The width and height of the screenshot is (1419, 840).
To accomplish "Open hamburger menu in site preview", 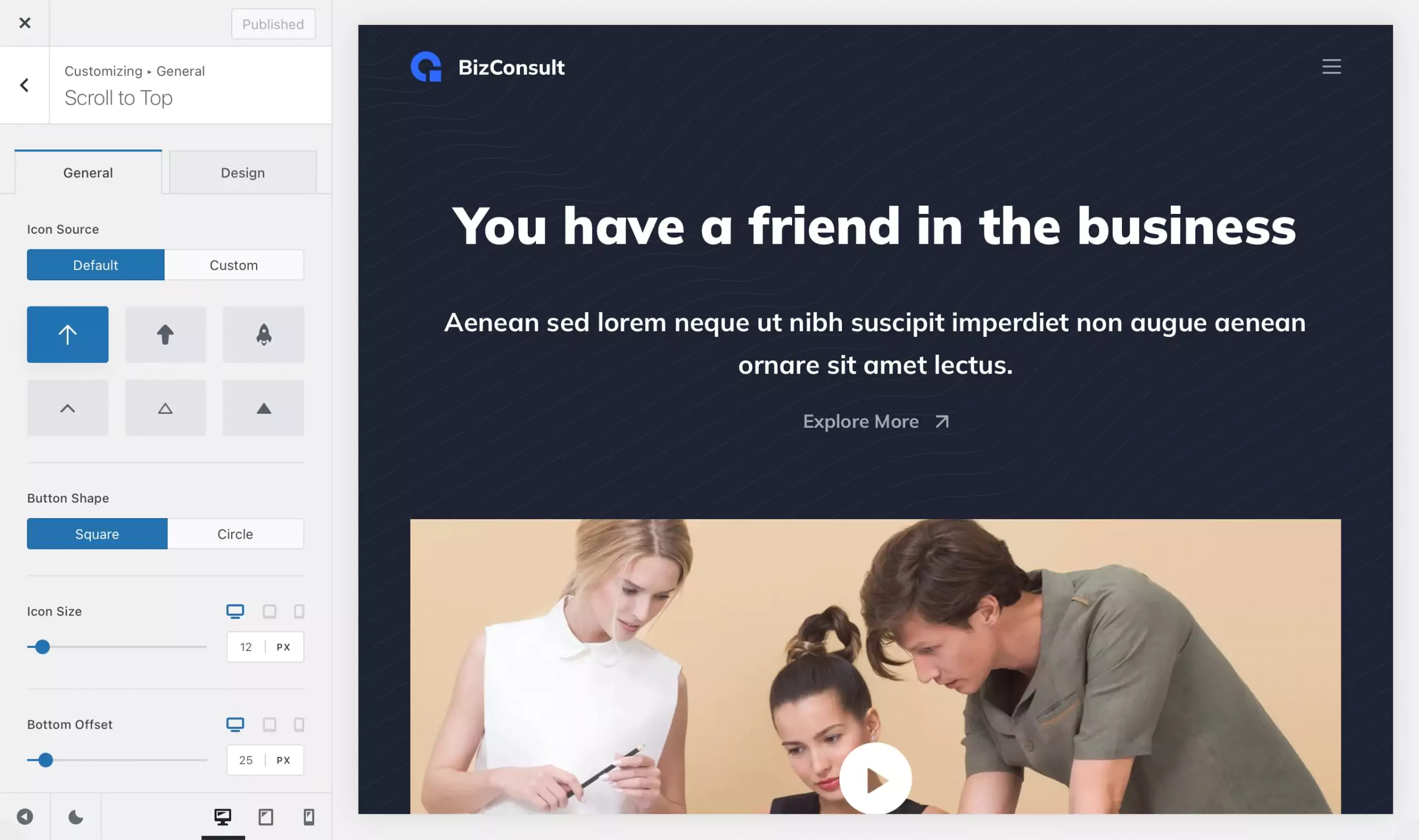I will tap(1331, 67).
